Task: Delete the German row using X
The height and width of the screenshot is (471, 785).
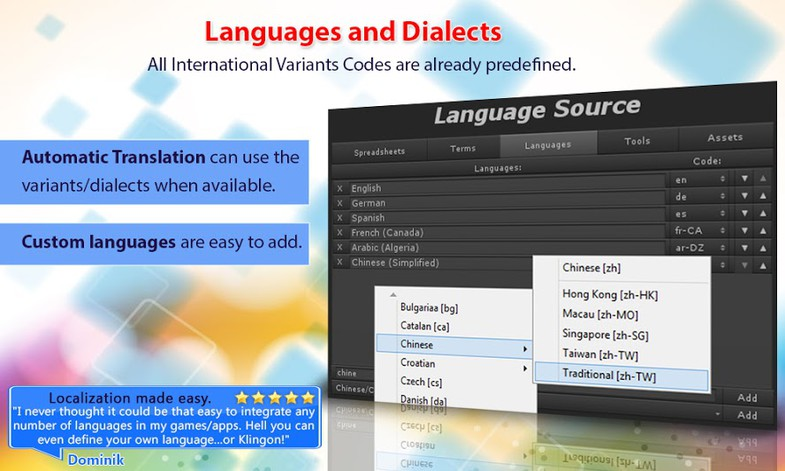Action: (x=340, y=203)
